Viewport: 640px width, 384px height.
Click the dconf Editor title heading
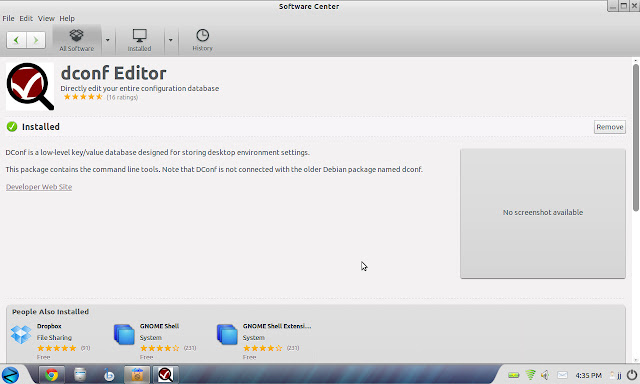click(113, 73)
